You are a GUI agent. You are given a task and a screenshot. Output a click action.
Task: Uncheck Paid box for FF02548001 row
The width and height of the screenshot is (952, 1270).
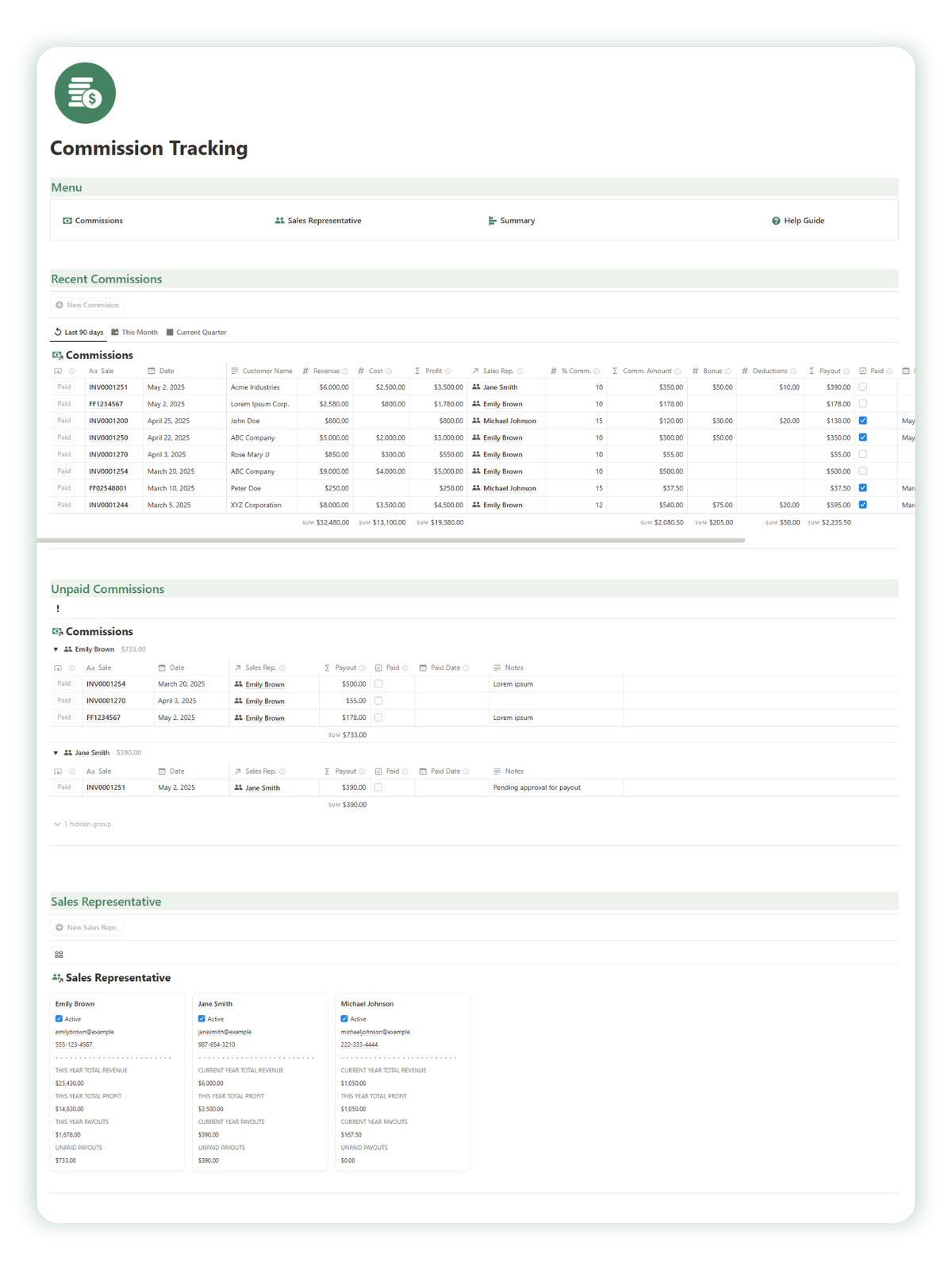[863, 488]
